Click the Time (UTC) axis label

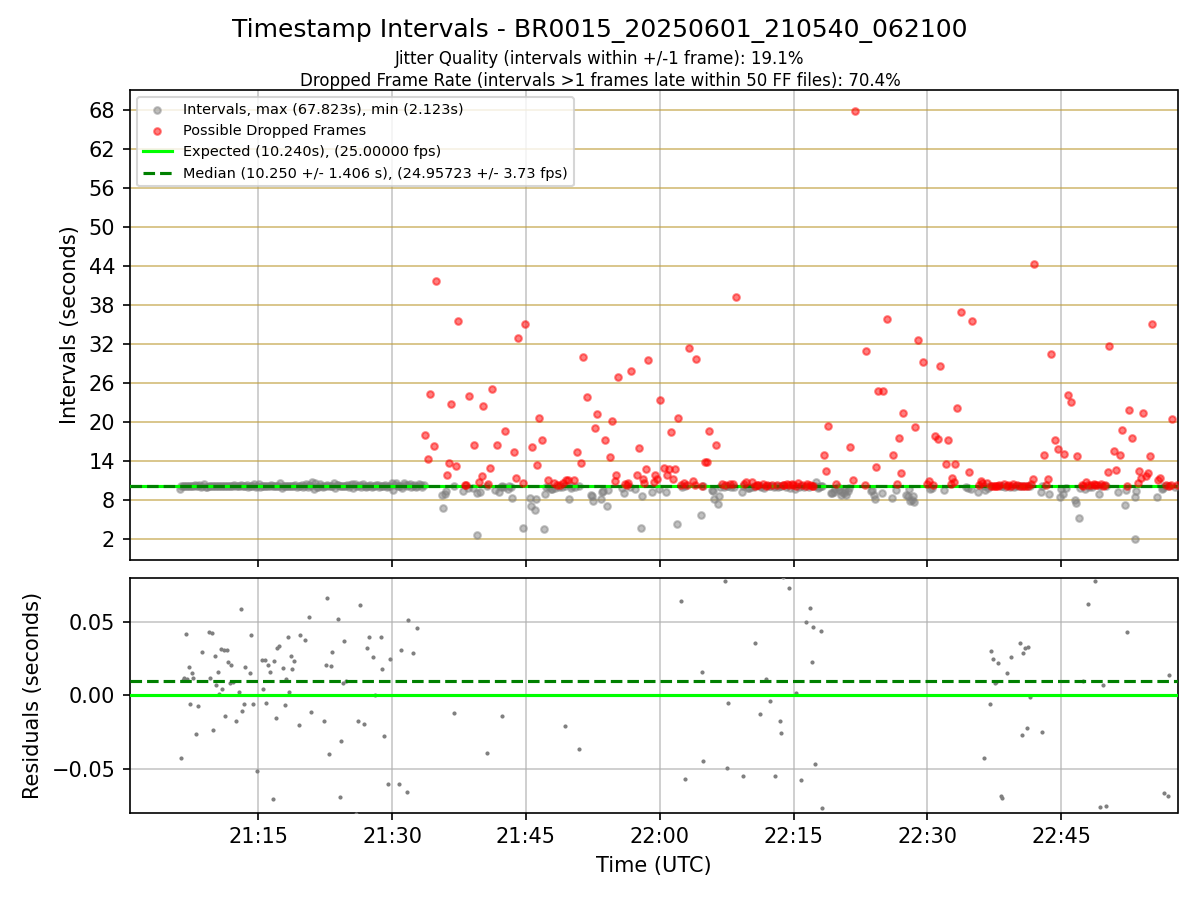click(x=653, y=865)
